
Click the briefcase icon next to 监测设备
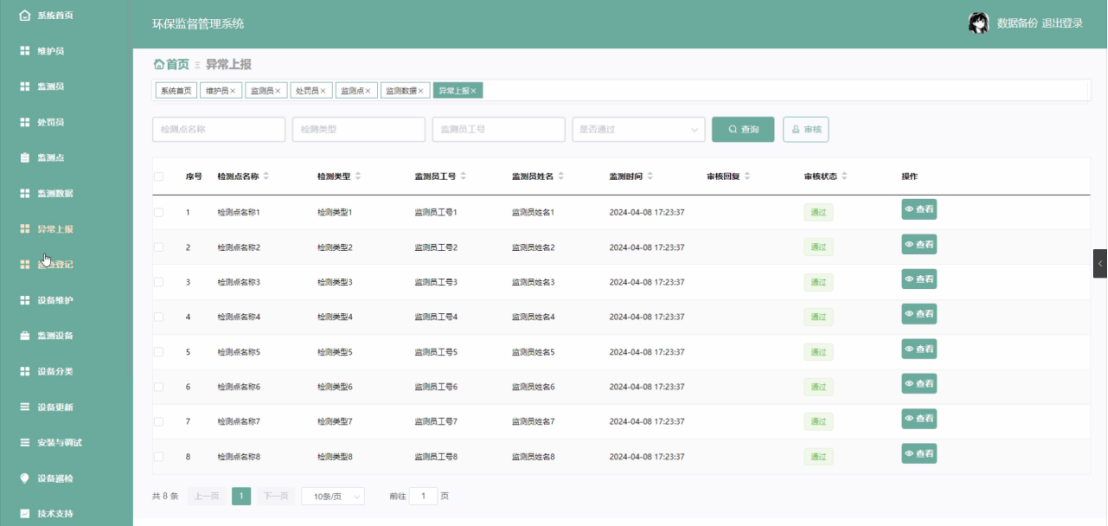(x=25, y=336)
